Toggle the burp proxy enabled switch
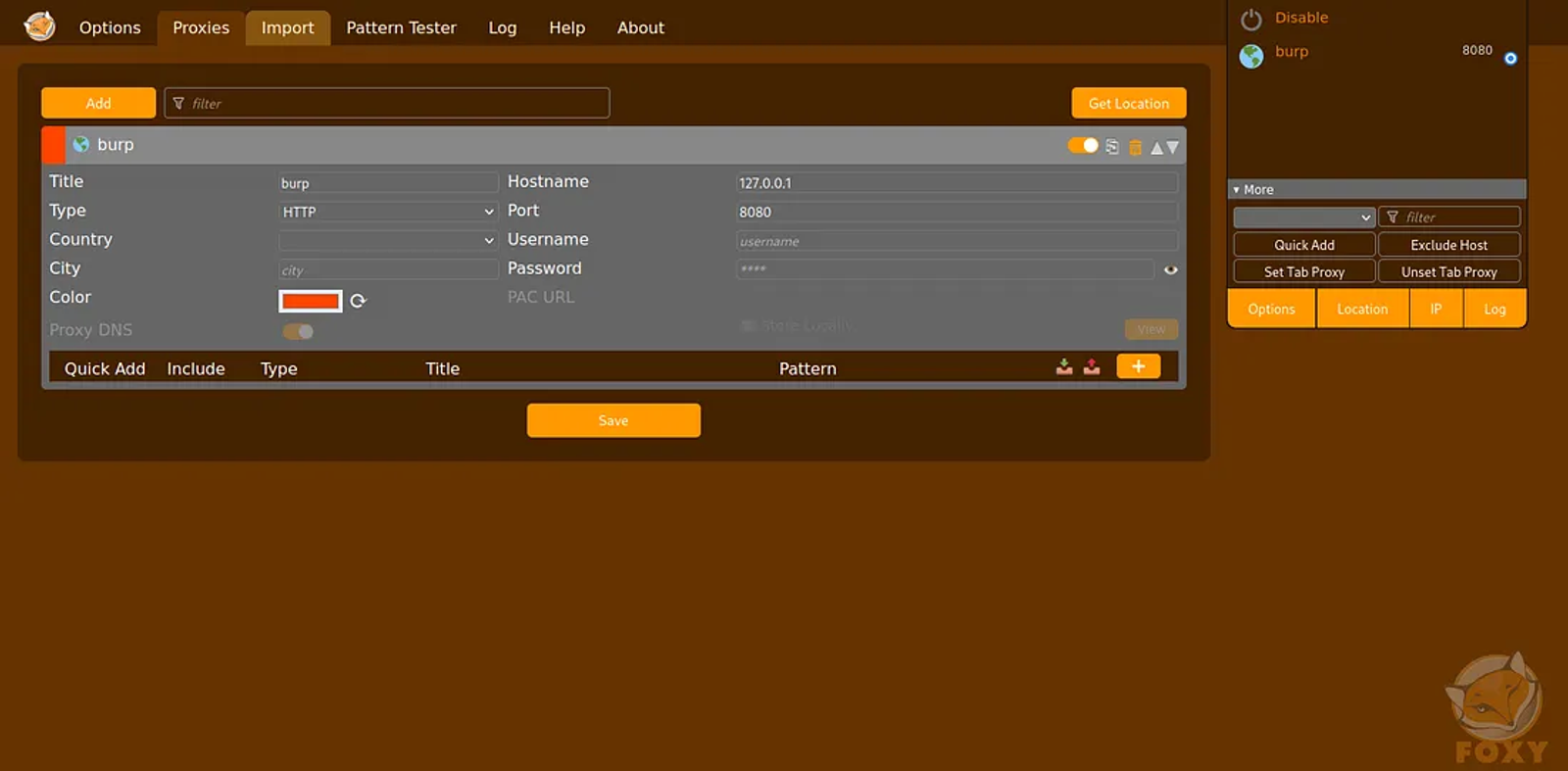1568x771 pixels. click(1083, 145)
